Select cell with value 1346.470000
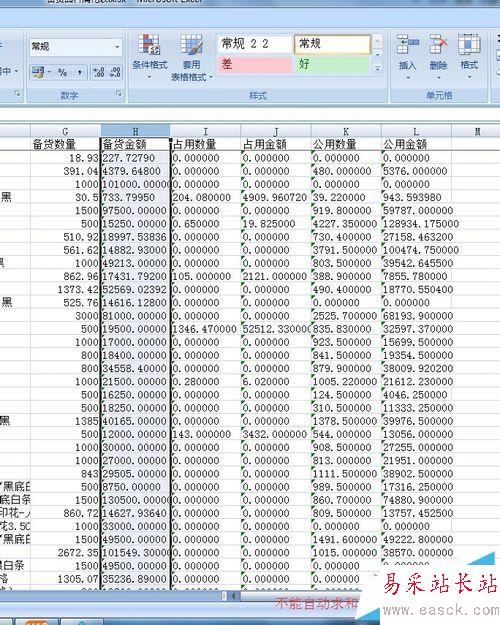The image size is (500, 625). 205,329
